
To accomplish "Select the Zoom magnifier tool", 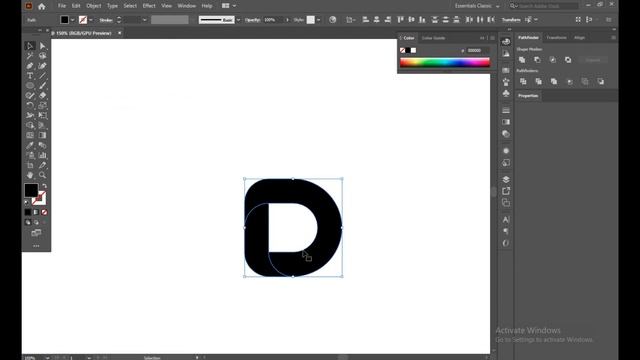I will click(42, 175).
